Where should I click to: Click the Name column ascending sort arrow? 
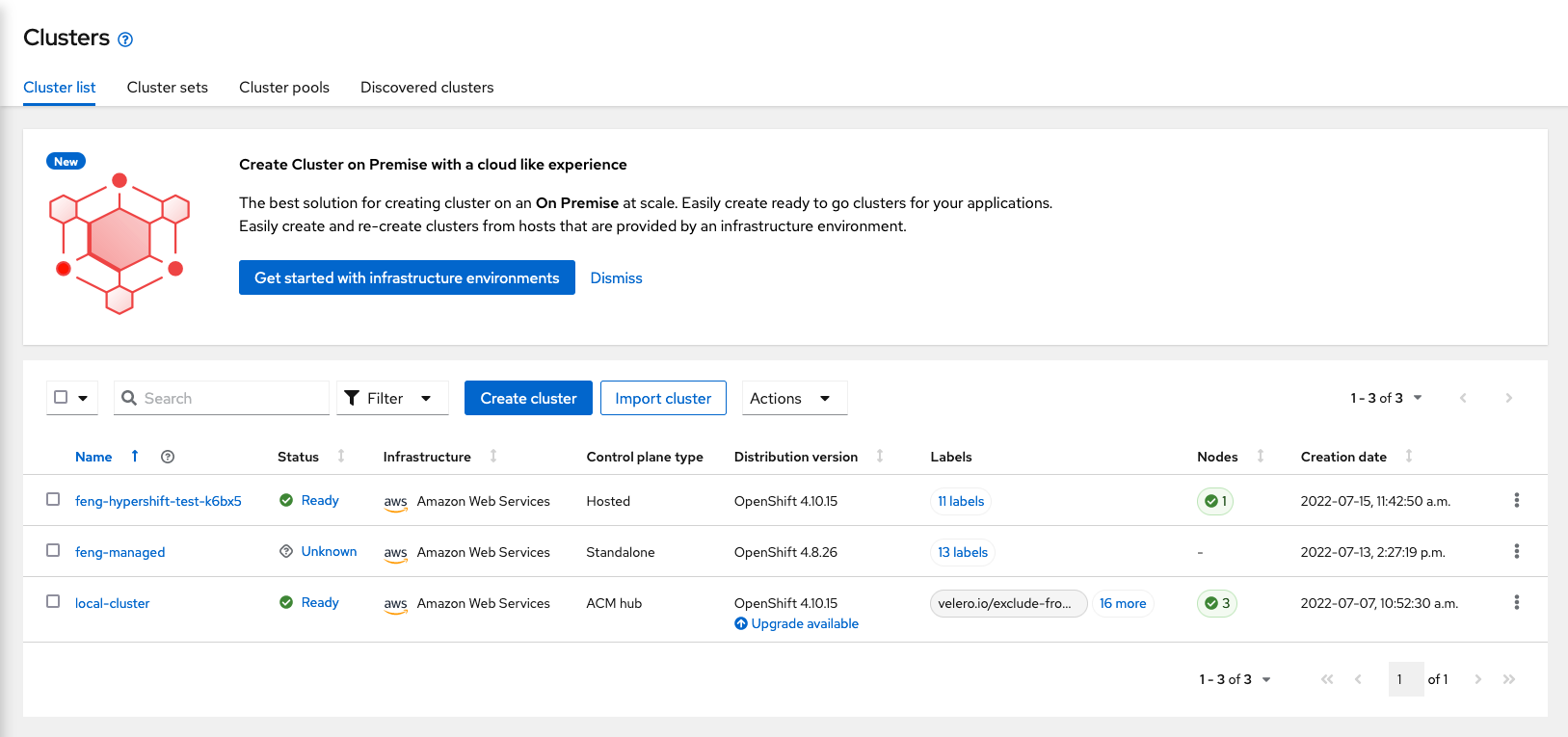(135, 456)
